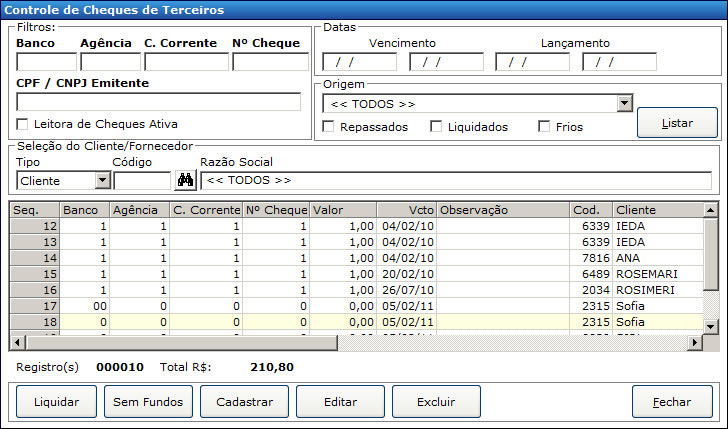Click the Cod. column header
Viewport: 728px width, 429px height.
tap(591, 210)
